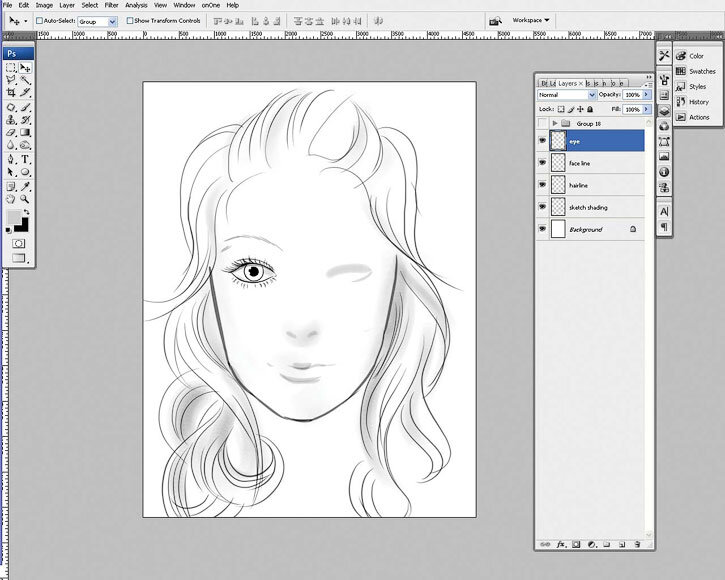Screen dimensions: 725x580
Task: Open the Auto-Select Group dropdown
Action: tap(97, 20)
